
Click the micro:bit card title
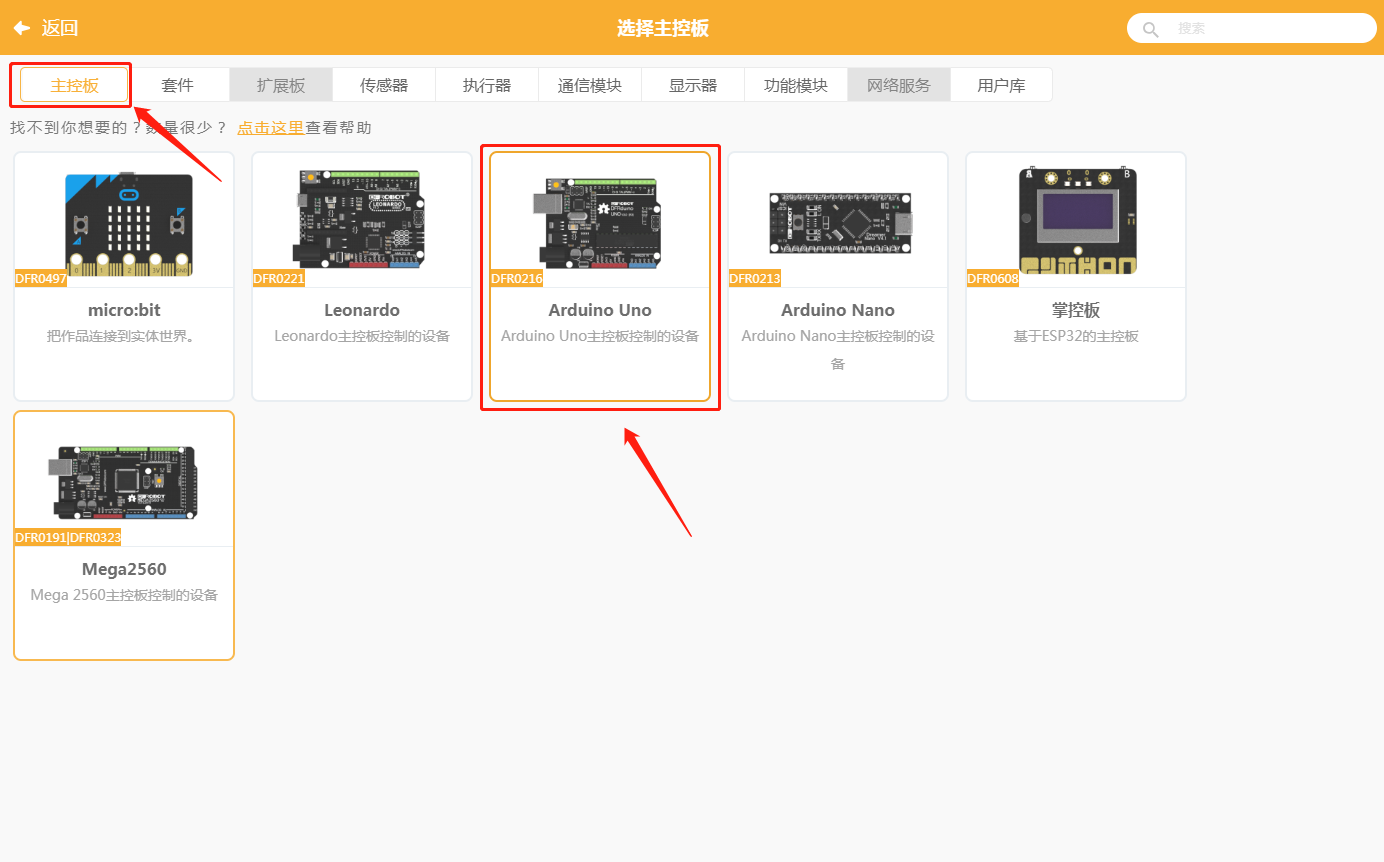[124, 310]
